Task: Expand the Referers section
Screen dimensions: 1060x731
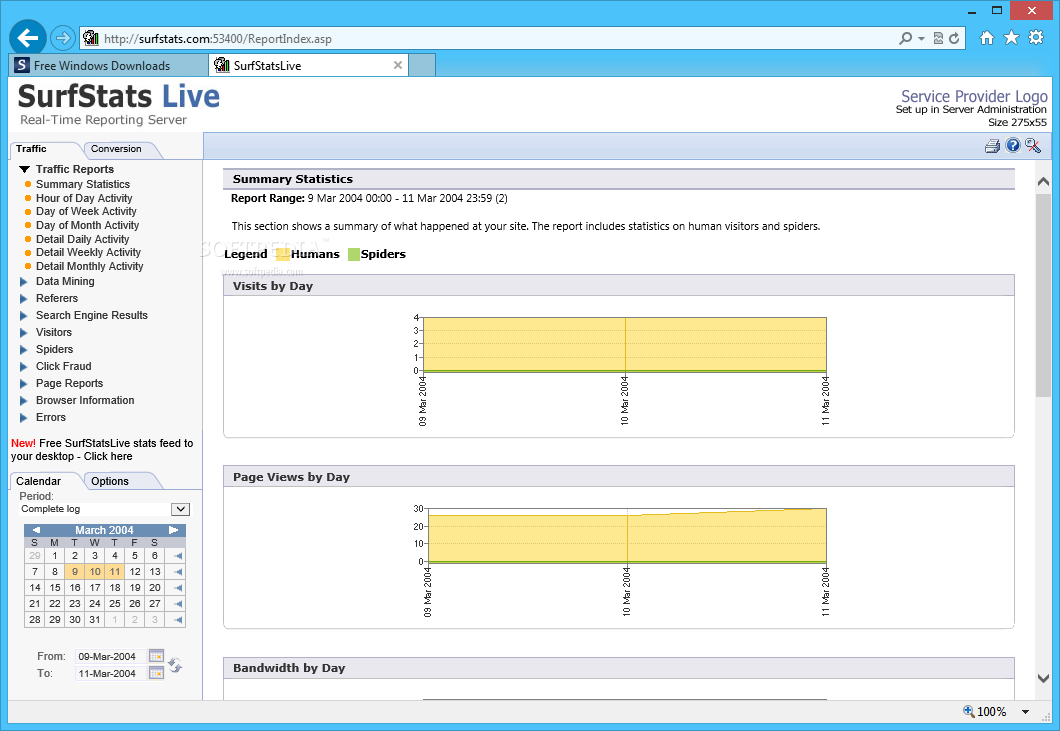Action: click(x=24, y=298)
